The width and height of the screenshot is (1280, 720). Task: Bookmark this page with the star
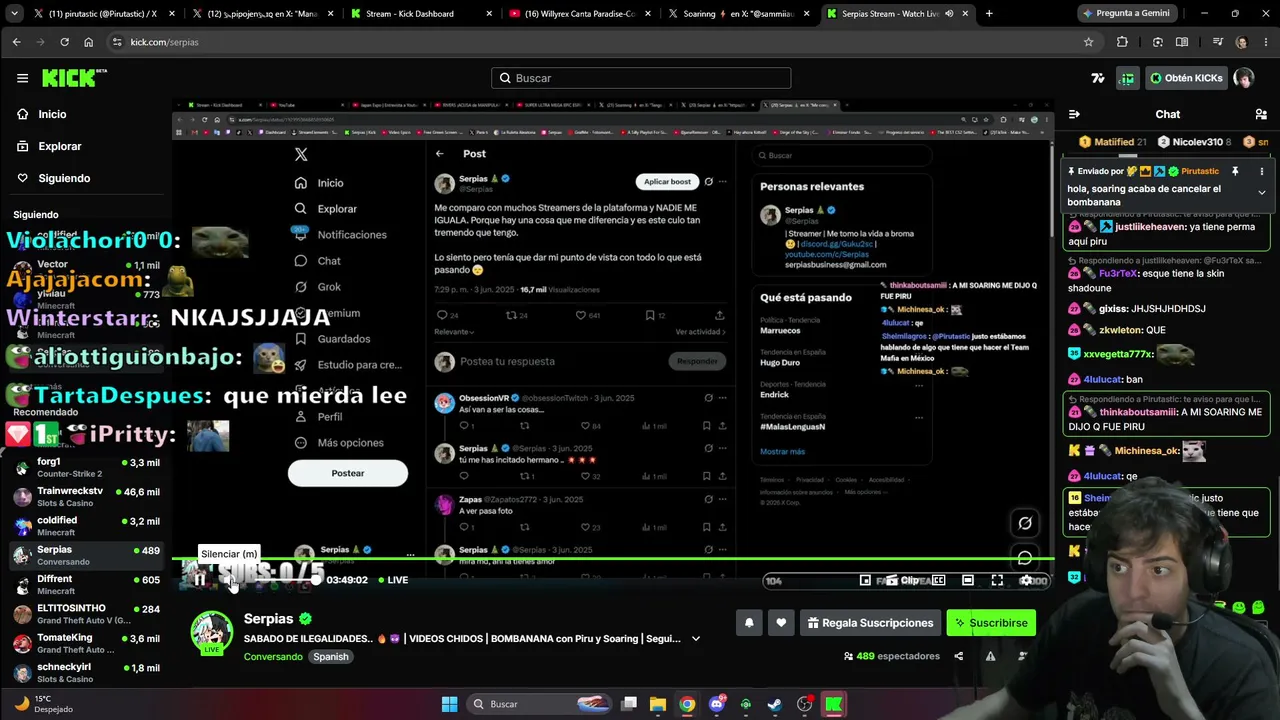pos(1089,42)
